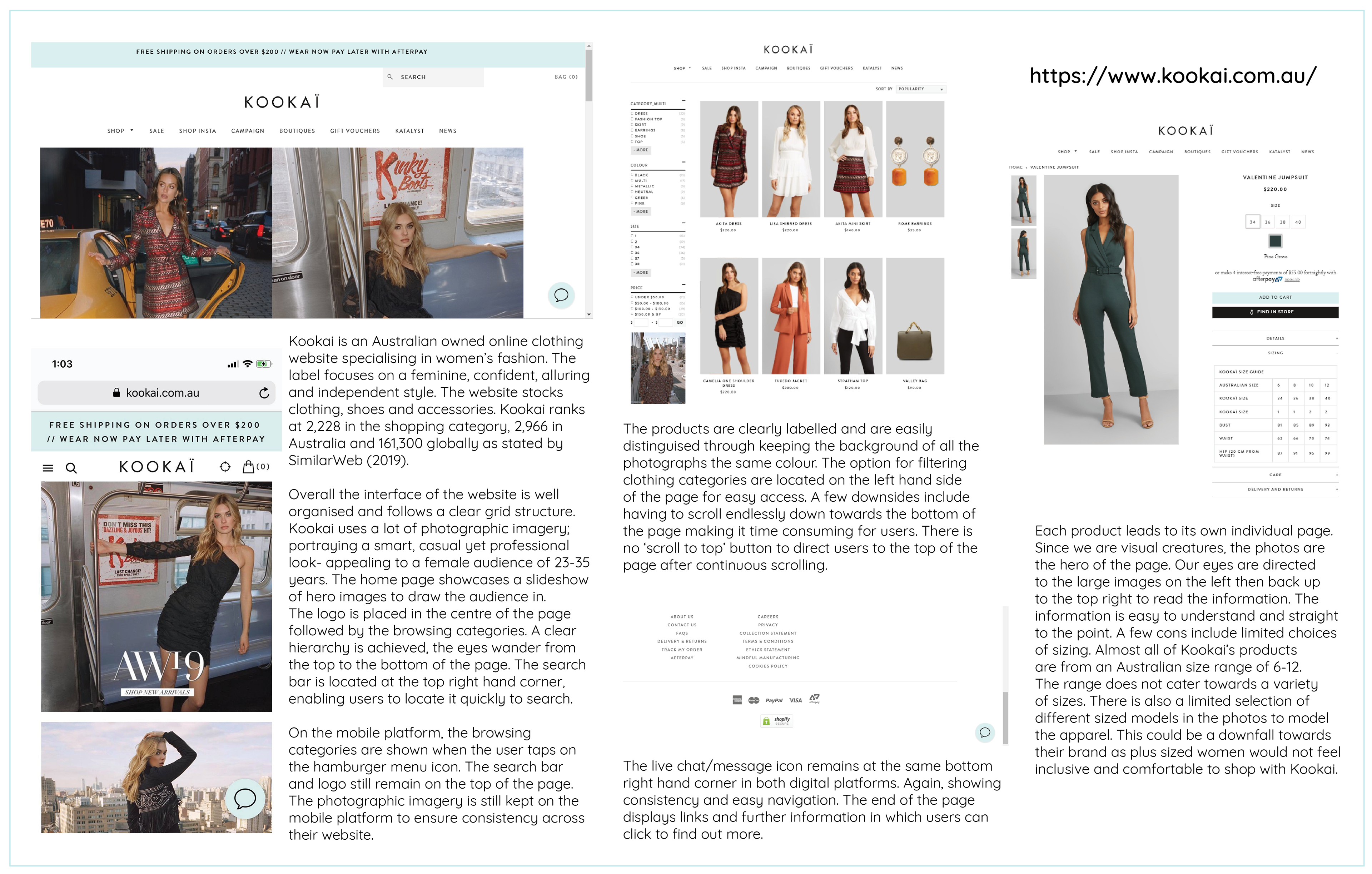The width and height of the screenshot is (1372, 874).
Task: Collapse the SIZE filter section
Action: point(683,223)
